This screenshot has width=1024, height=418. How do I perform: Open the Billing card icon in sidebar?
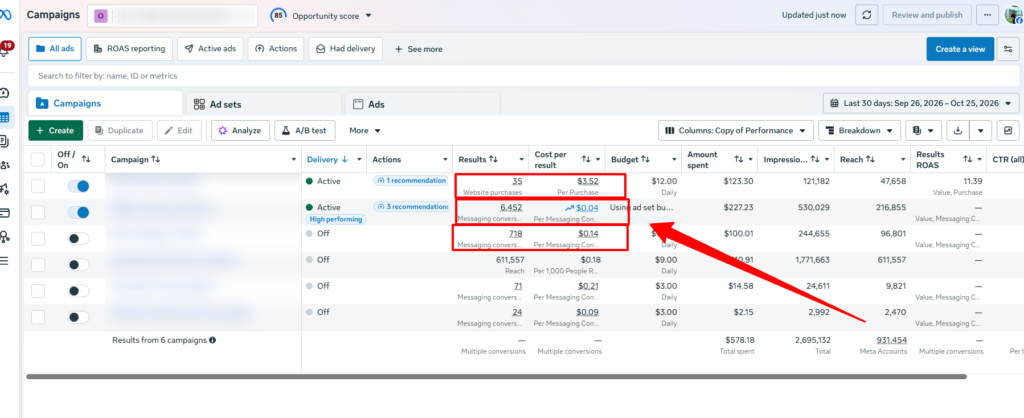coord(5,213)
